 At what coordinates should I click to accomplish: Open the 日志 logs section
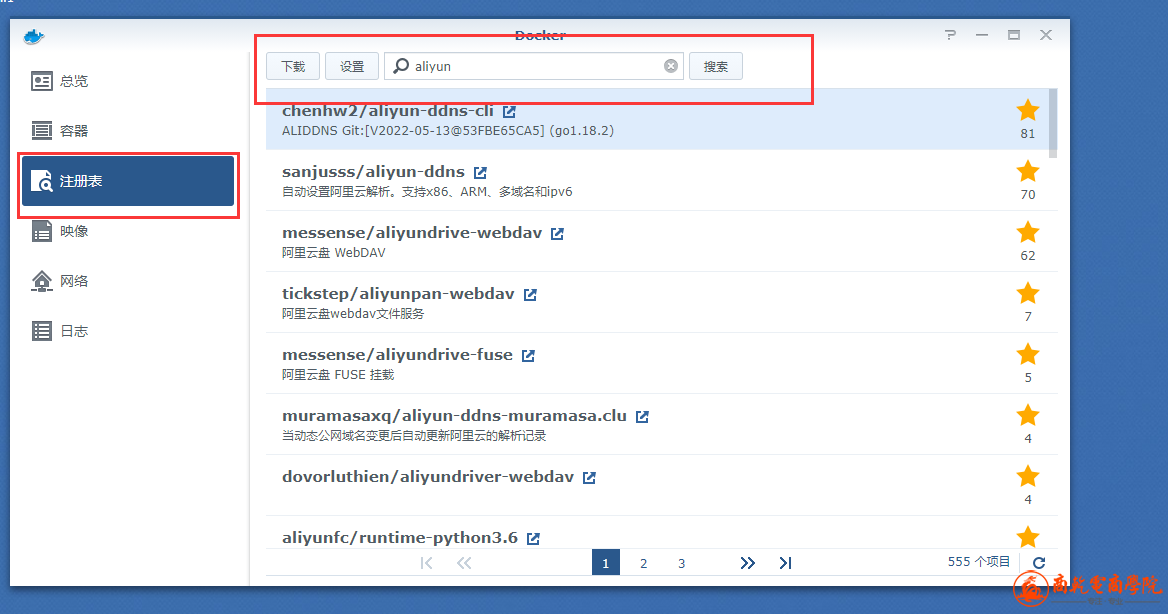128,331
